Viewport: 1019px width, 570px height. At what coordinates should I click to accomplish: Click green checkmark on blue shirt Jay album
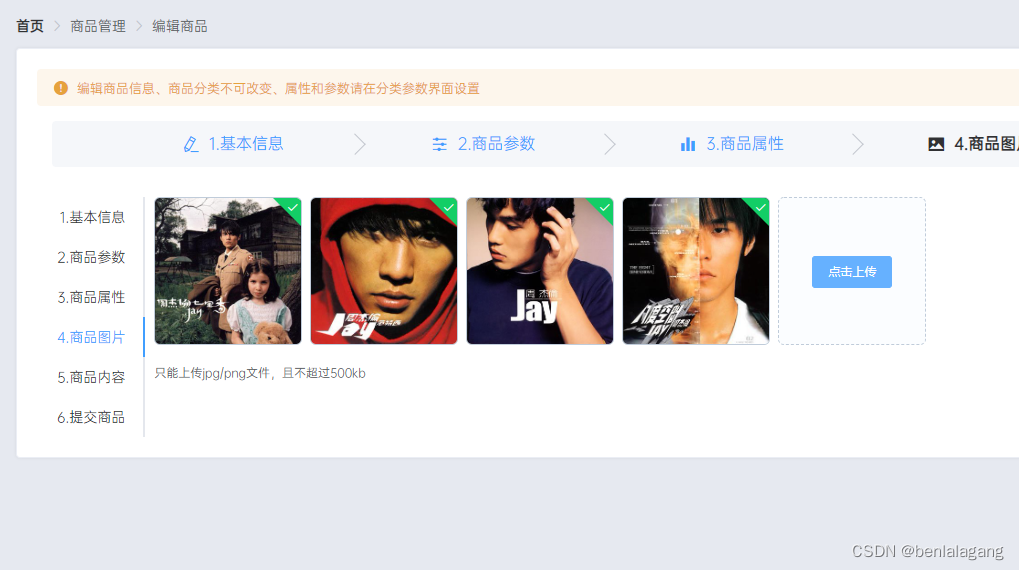(x=605, y=207)
